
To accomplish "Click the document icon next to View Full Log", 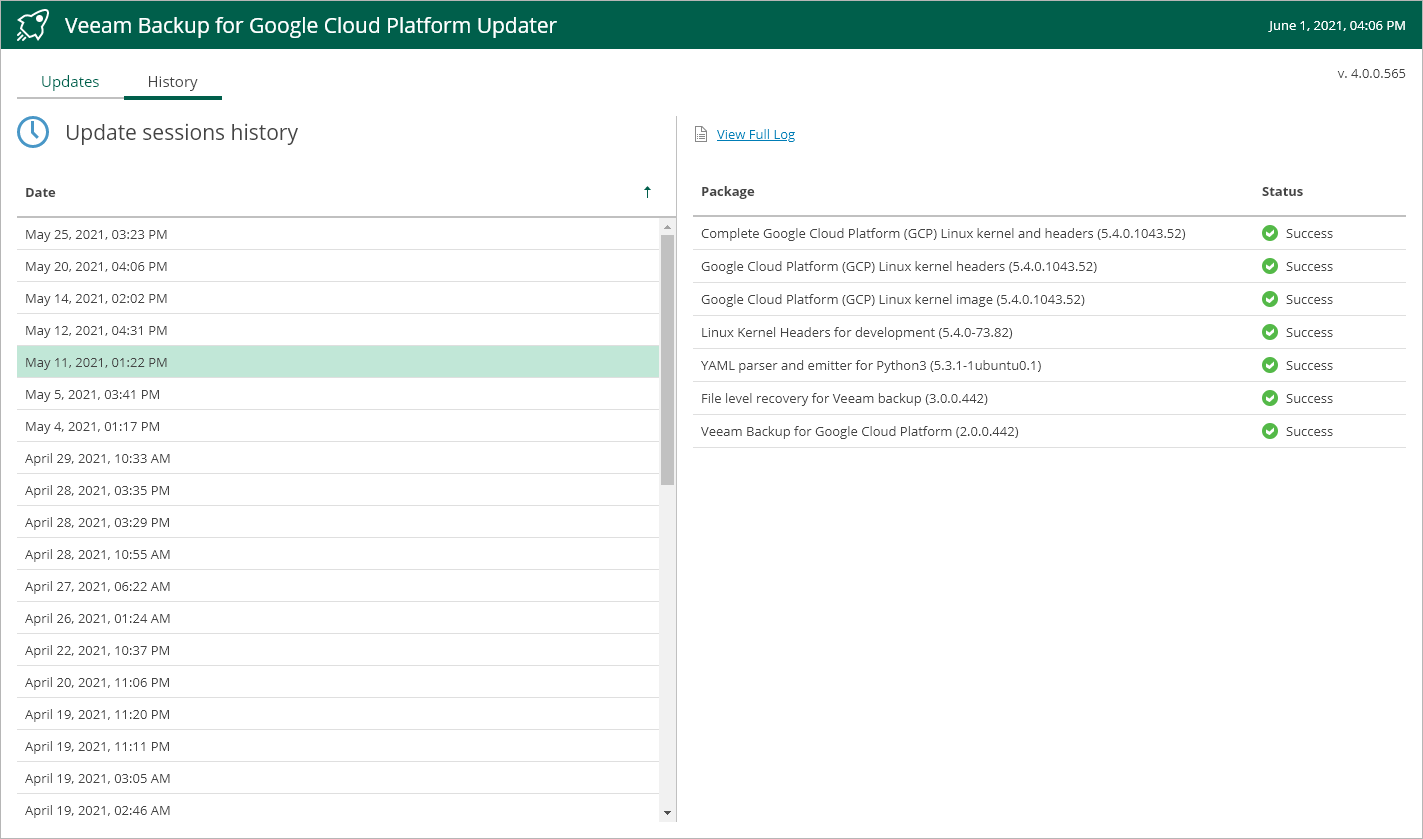I will click(x=701, y=134).
